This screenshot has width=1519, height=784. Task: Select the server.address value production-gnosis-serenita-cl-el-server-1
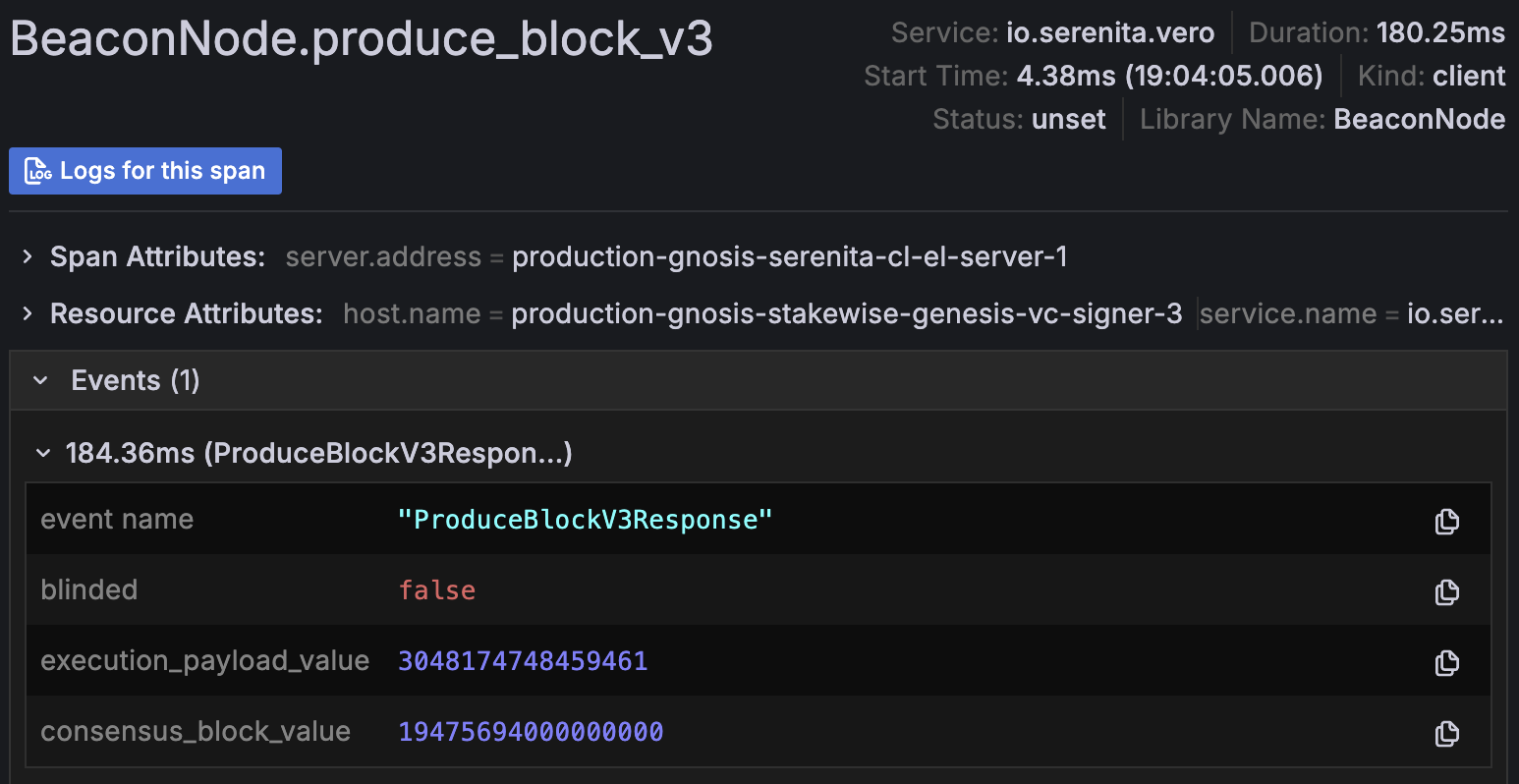[x=789, y=256]
